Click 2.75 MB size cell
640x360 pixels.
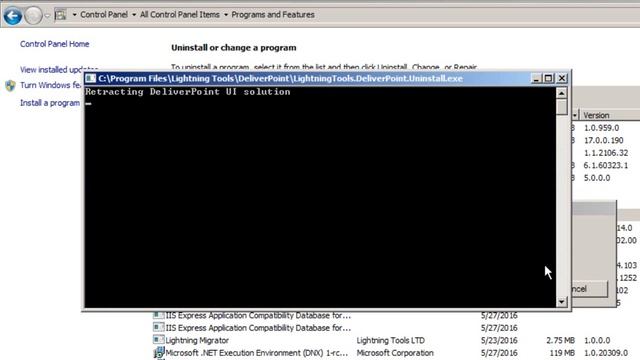(x=560, y=340)
